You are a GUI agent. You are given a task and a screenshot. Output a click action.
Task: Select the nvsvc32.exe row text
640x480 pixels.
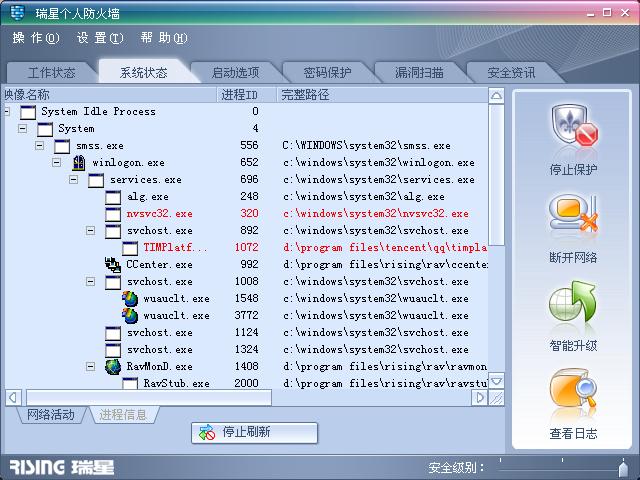tap(160, 214)
